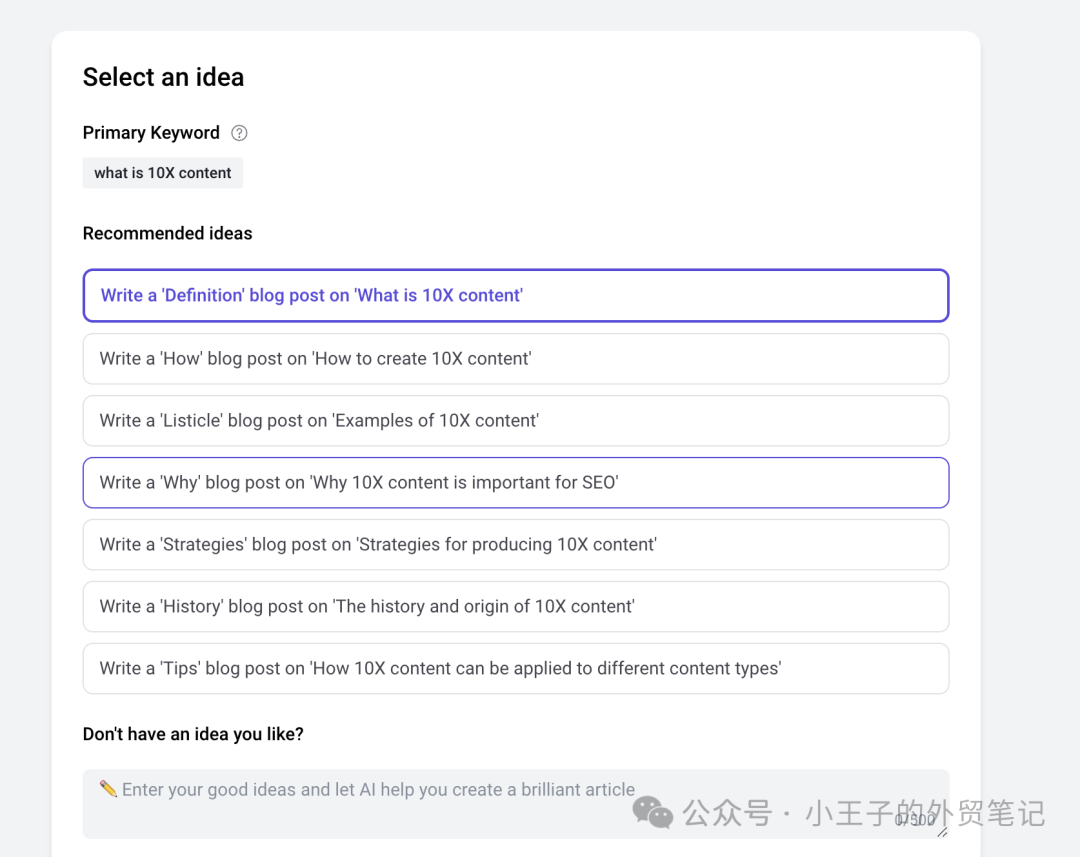This screenshot has height=857, width=1080.
Task: Select the 'Tips' different content types idea
Action: click(515, 668)
